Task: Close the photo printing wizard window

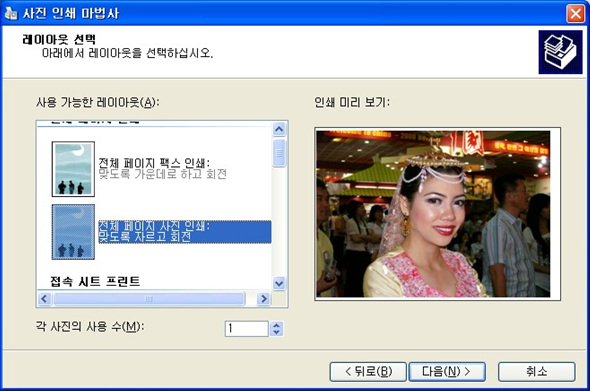Action: (x=575, y=14)
